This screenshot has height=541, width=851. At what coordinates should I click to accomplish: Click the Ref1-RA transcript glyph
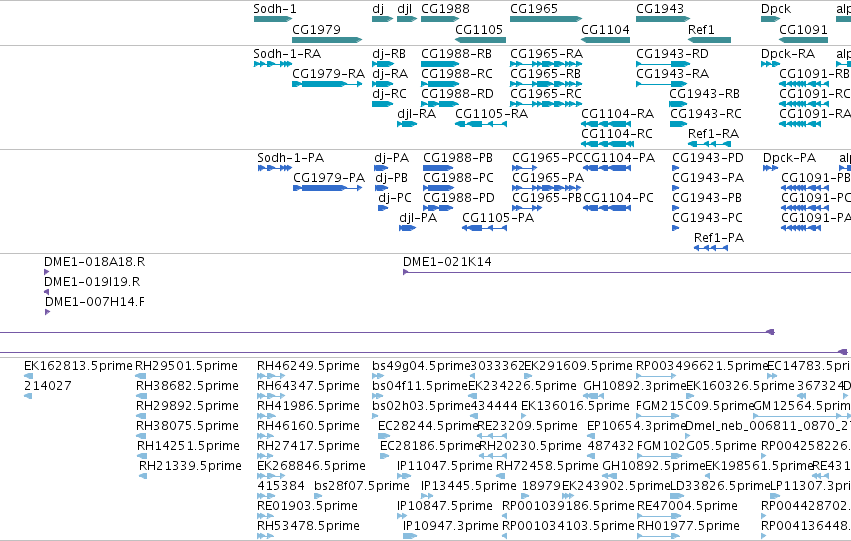click(x=709, y=144)
